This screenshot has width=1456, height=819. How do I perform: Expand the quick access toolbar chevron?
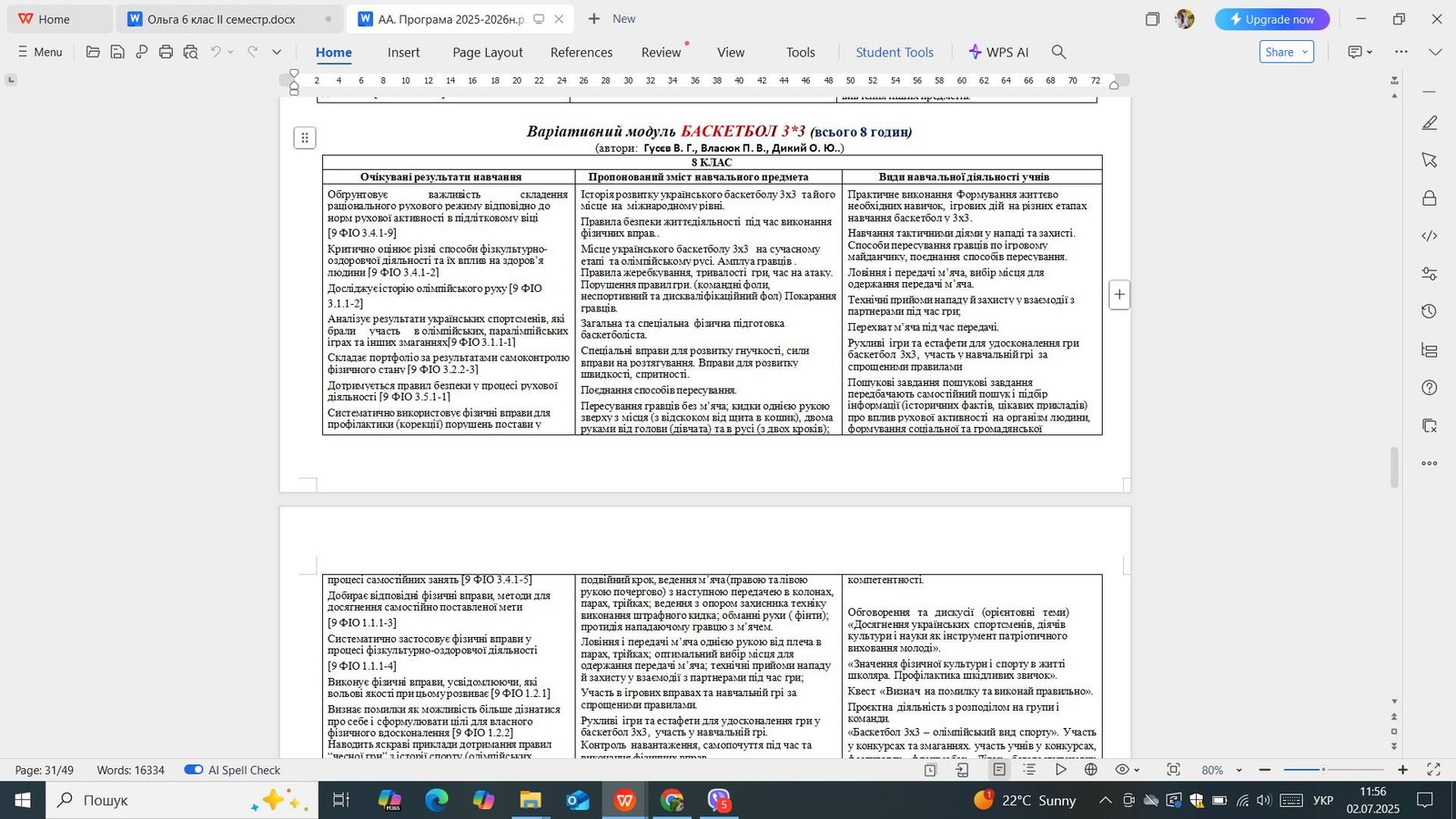[277, 52]
